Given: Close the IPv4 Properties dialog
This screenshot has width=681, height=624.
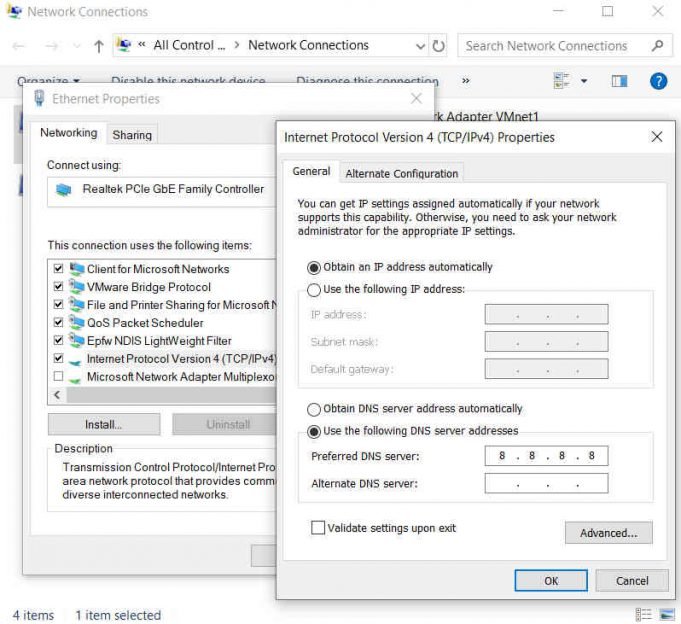Looking at the screenshot, I should click(x=657, y=137).
